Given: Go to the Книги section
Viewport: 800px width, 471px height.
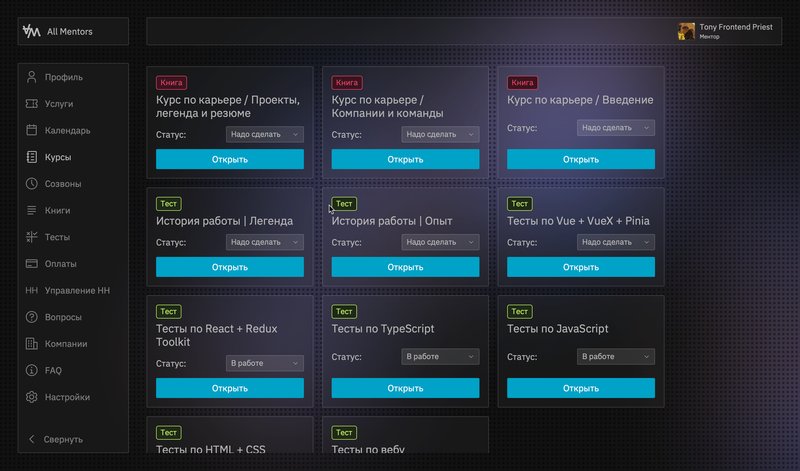Looking at the screenshot, I should tap(58, 210).
